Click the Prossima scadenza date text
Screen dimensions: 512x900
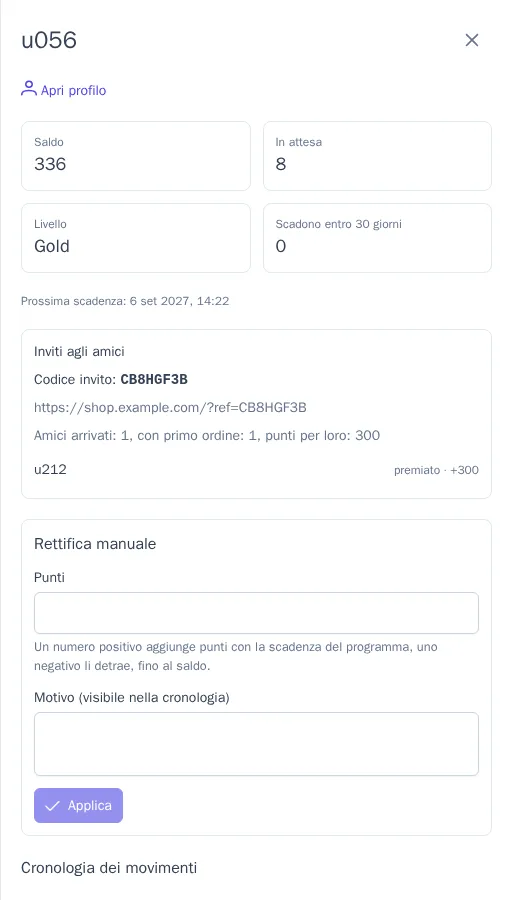[x=125, y=301]
